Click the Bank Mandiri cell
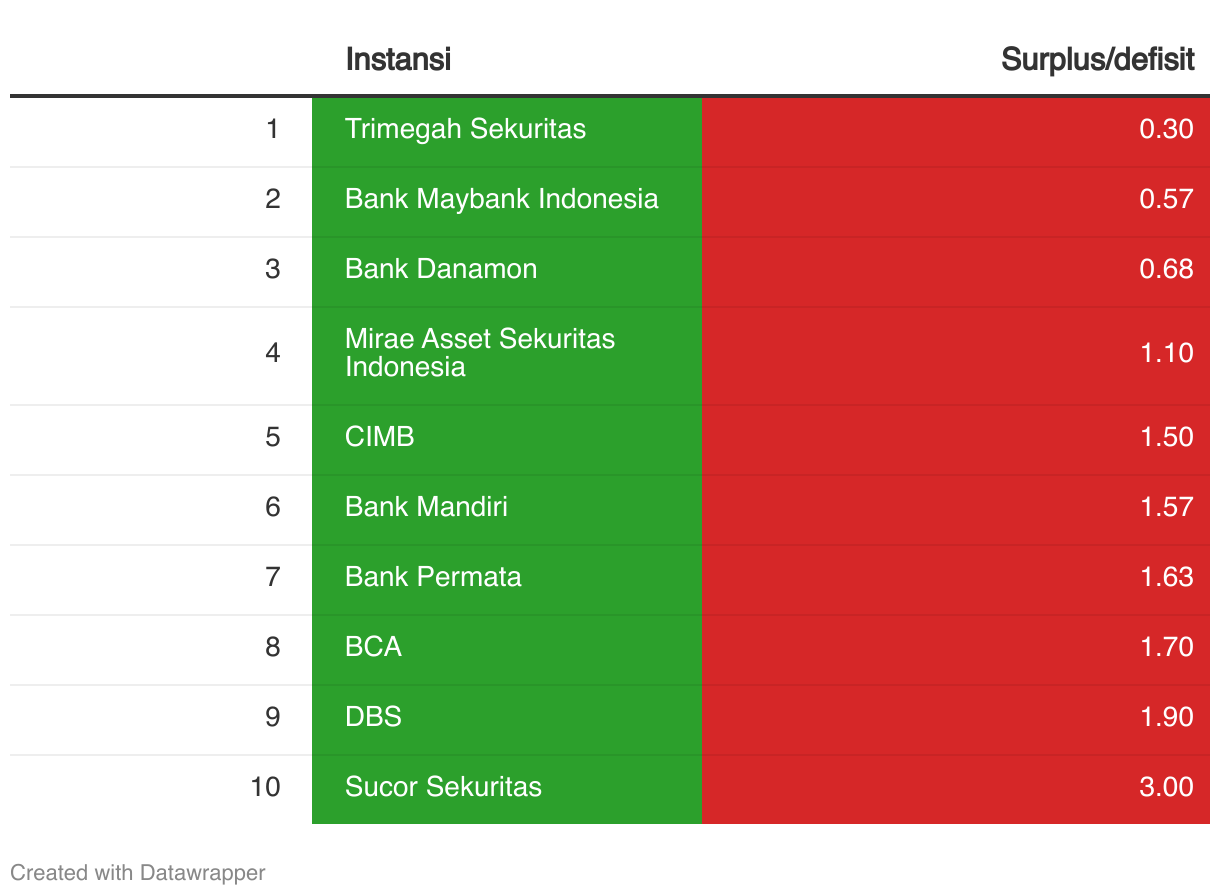Image resolution: width=1220 pixels, height=896 pixels. click(x=507, y=508)
